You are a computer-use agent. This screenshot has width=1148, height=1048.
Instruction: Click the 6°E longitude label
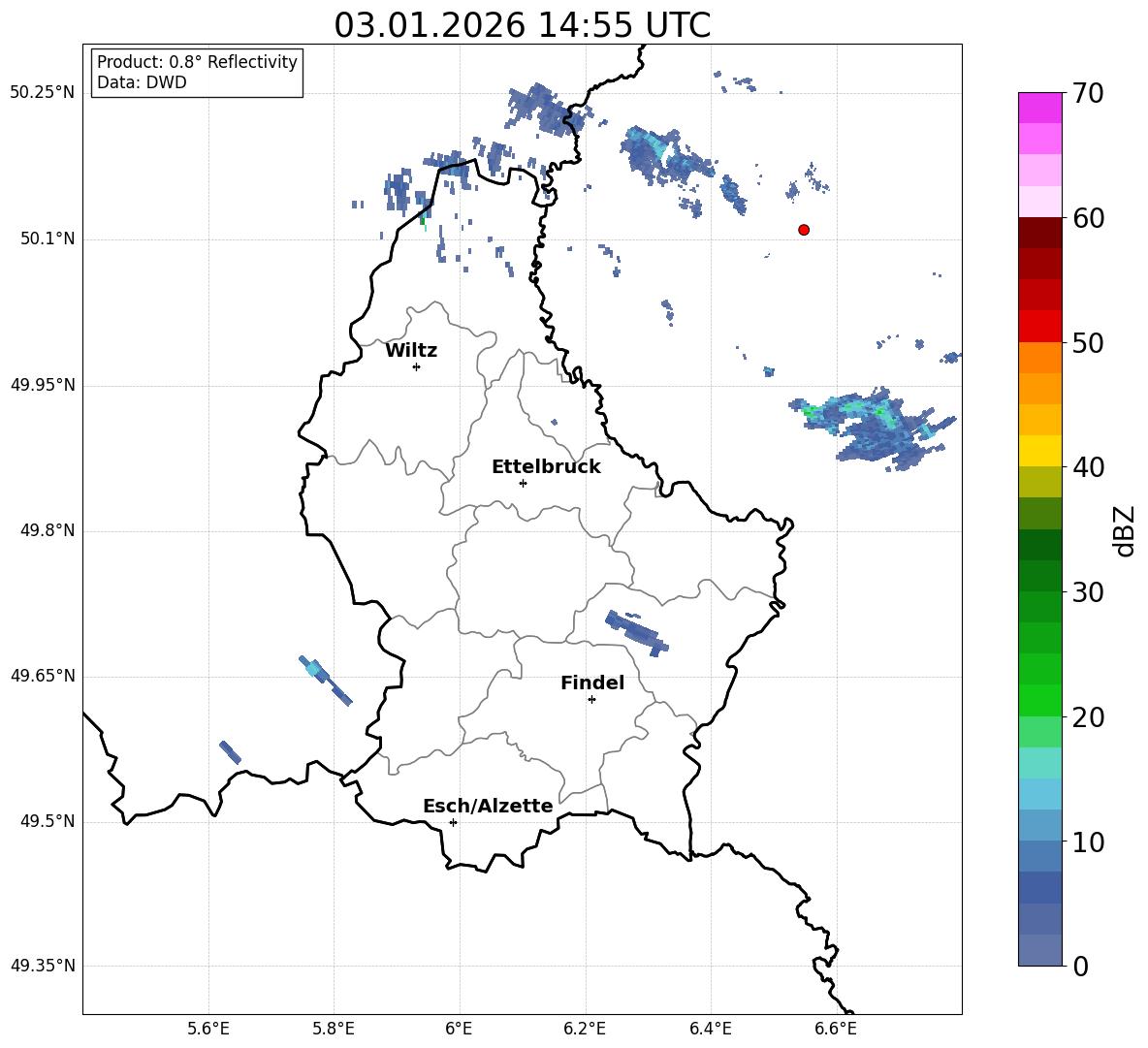coord(459,1029)
